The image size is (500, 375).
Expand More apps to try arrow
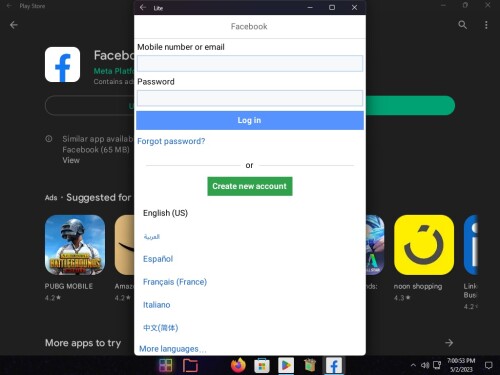click(x=449, y=343)
